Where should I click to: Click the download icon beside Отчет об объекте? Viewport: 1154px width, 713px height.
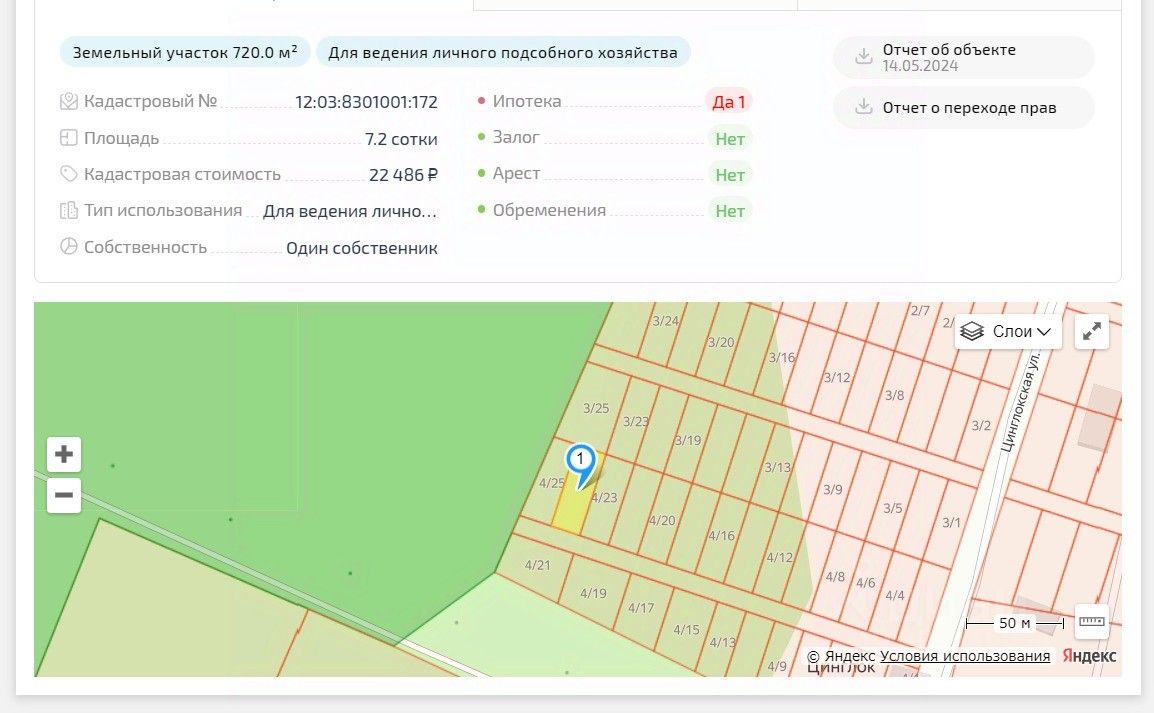point(864,57)
